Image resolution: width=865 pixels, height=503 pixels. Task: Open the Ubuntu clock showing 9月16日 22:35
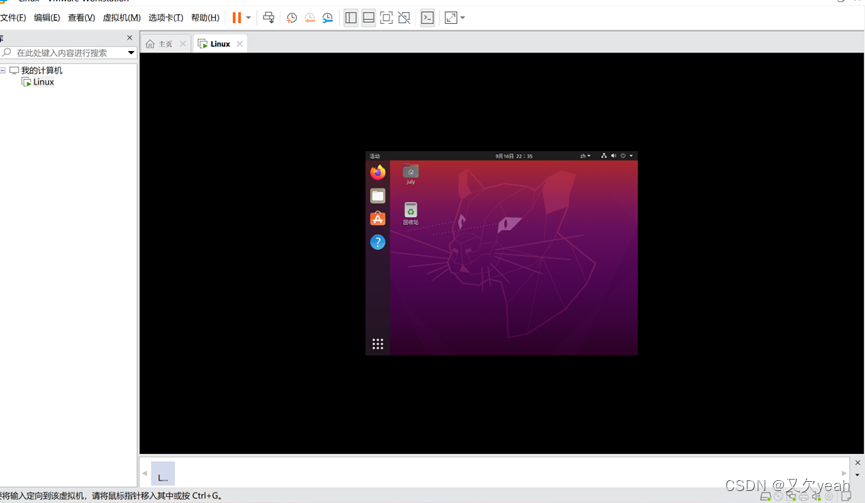[x=514, y=156]
